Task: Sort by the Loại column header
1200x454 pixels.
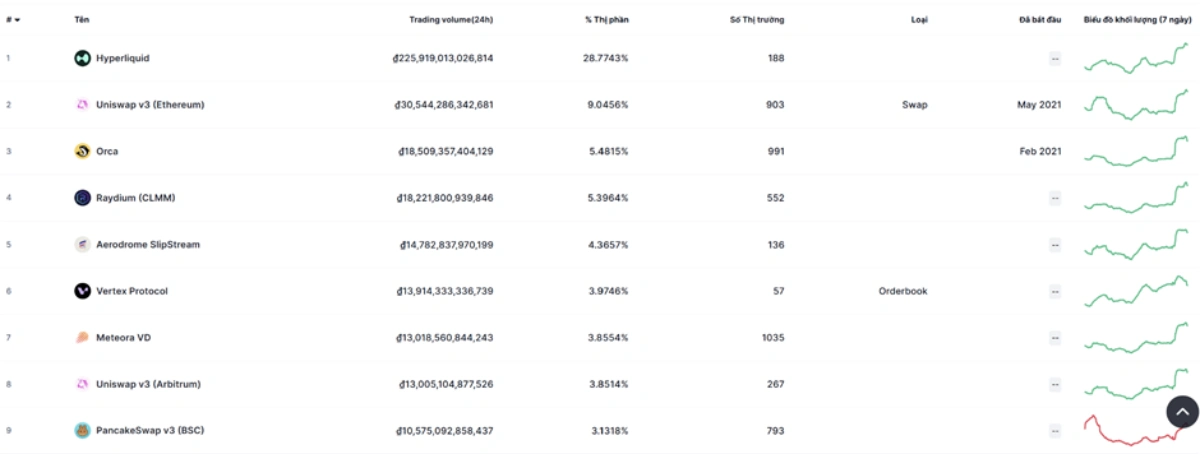Action: tap(919, 20)
